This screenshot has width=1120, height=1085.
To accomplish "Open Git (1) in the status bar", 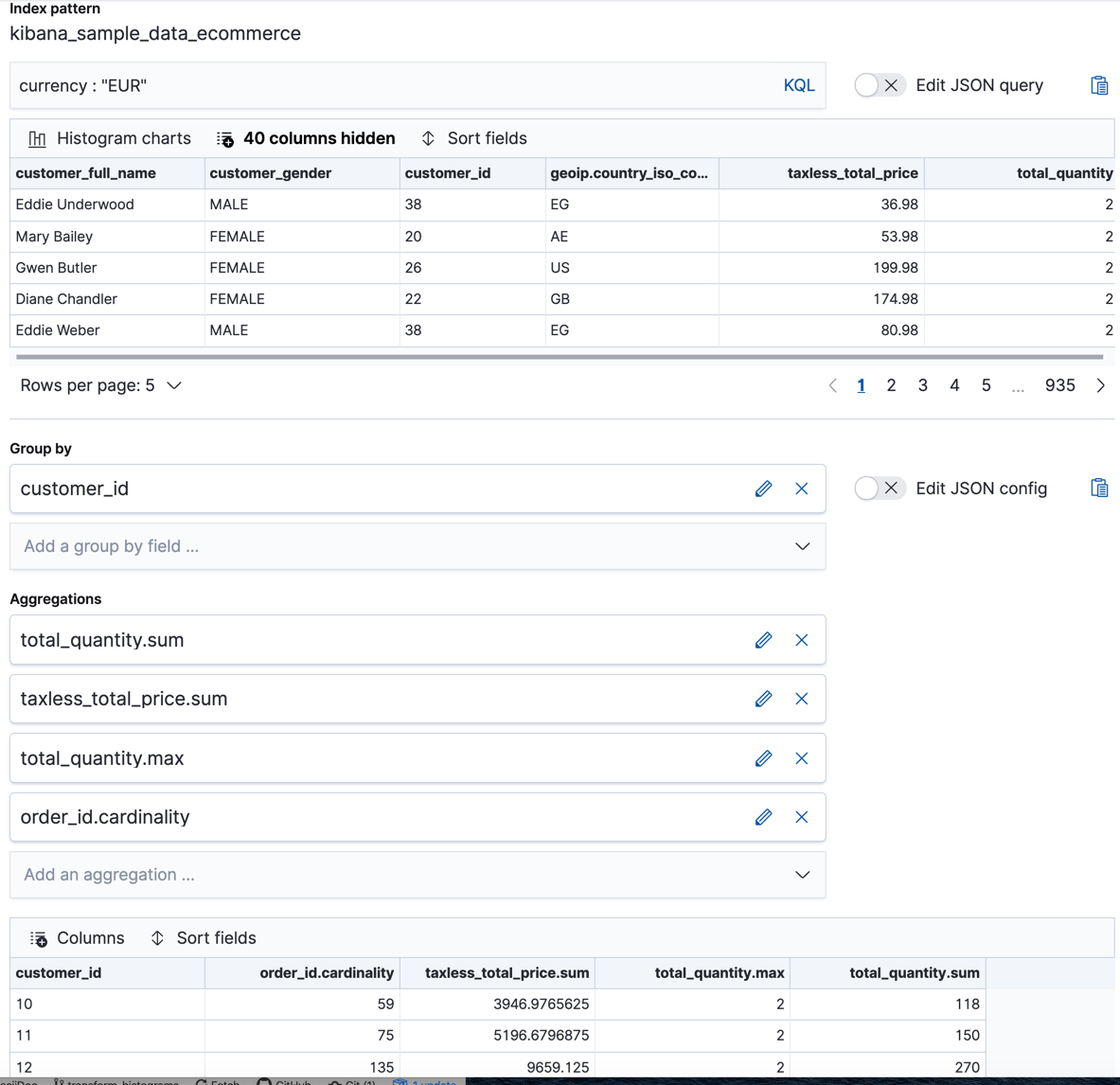I will (x=350, y=1081).
